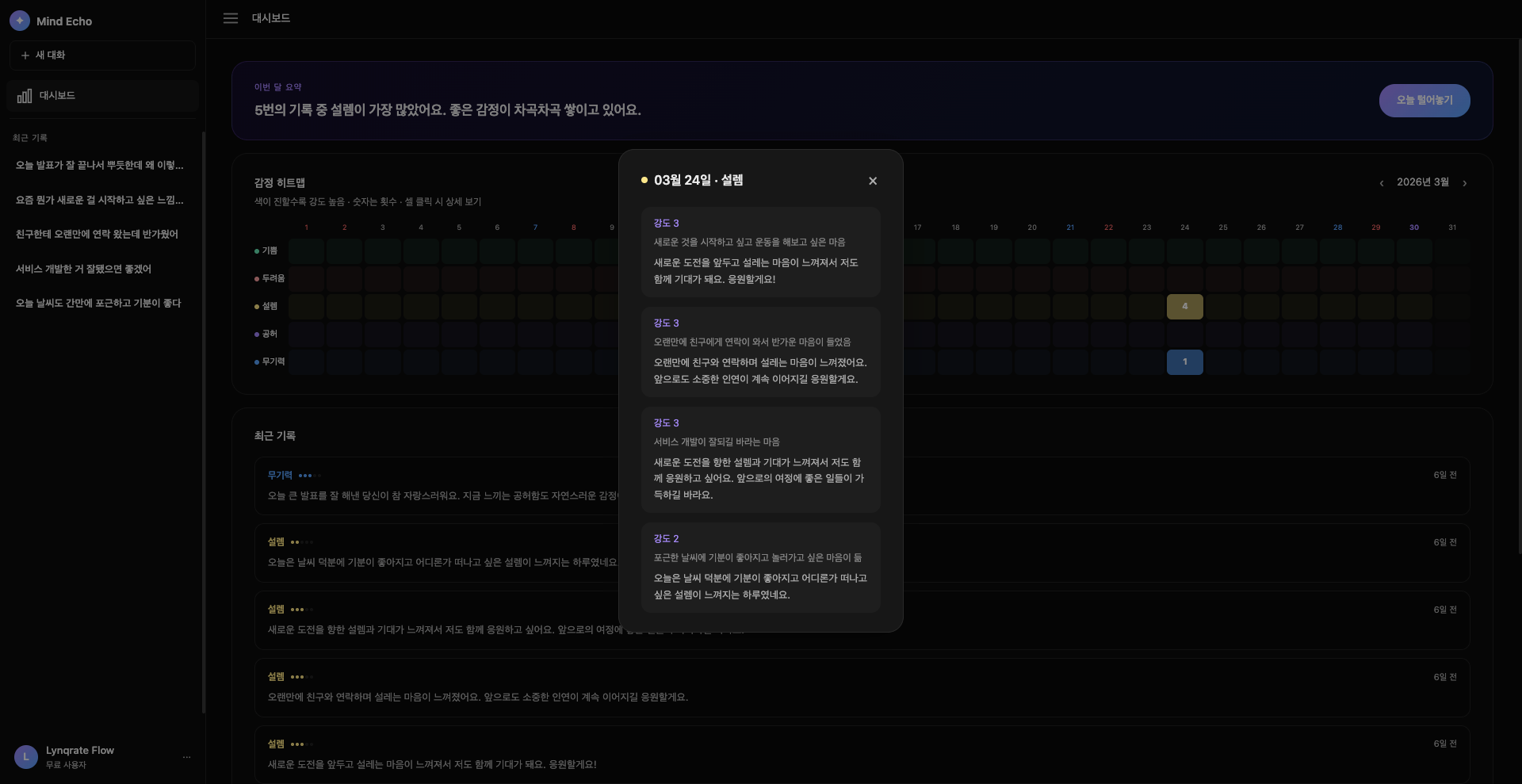Open the user options ellipsis menu
Image resolution: width=1522 pixels, height=784 pixels.
tap(186, 757)
